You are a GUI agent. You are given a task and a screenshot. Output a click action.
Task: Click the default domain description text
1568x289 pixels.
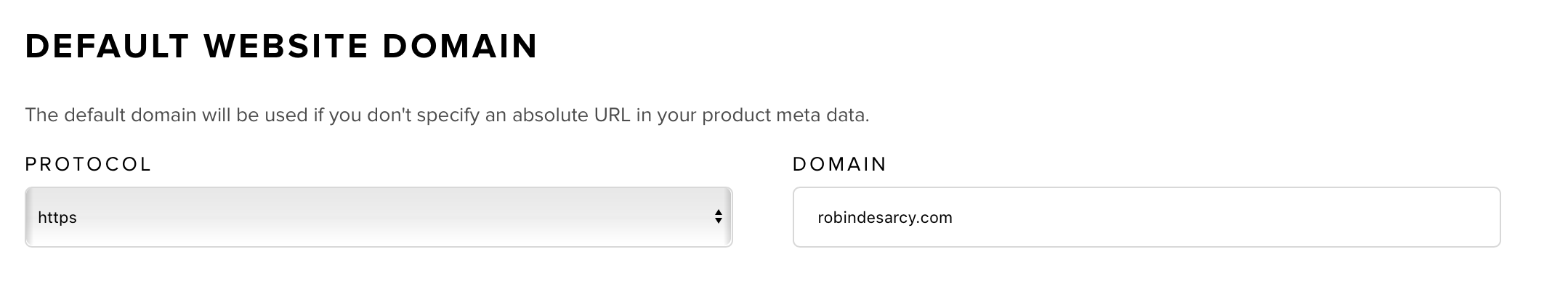(447, 115)
